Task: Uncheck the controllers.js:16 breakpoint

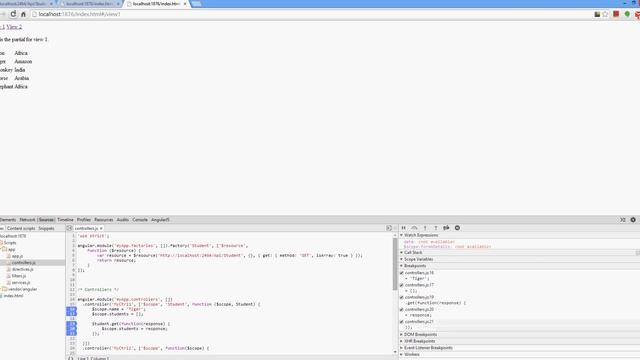Action: point(402,273)
